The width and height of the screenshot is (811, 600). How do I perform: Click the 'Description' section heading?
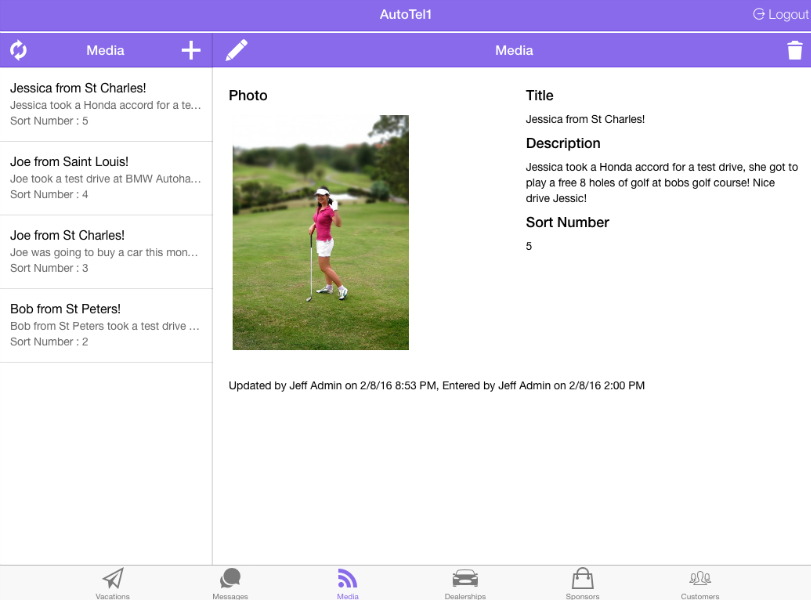point(563,143)
